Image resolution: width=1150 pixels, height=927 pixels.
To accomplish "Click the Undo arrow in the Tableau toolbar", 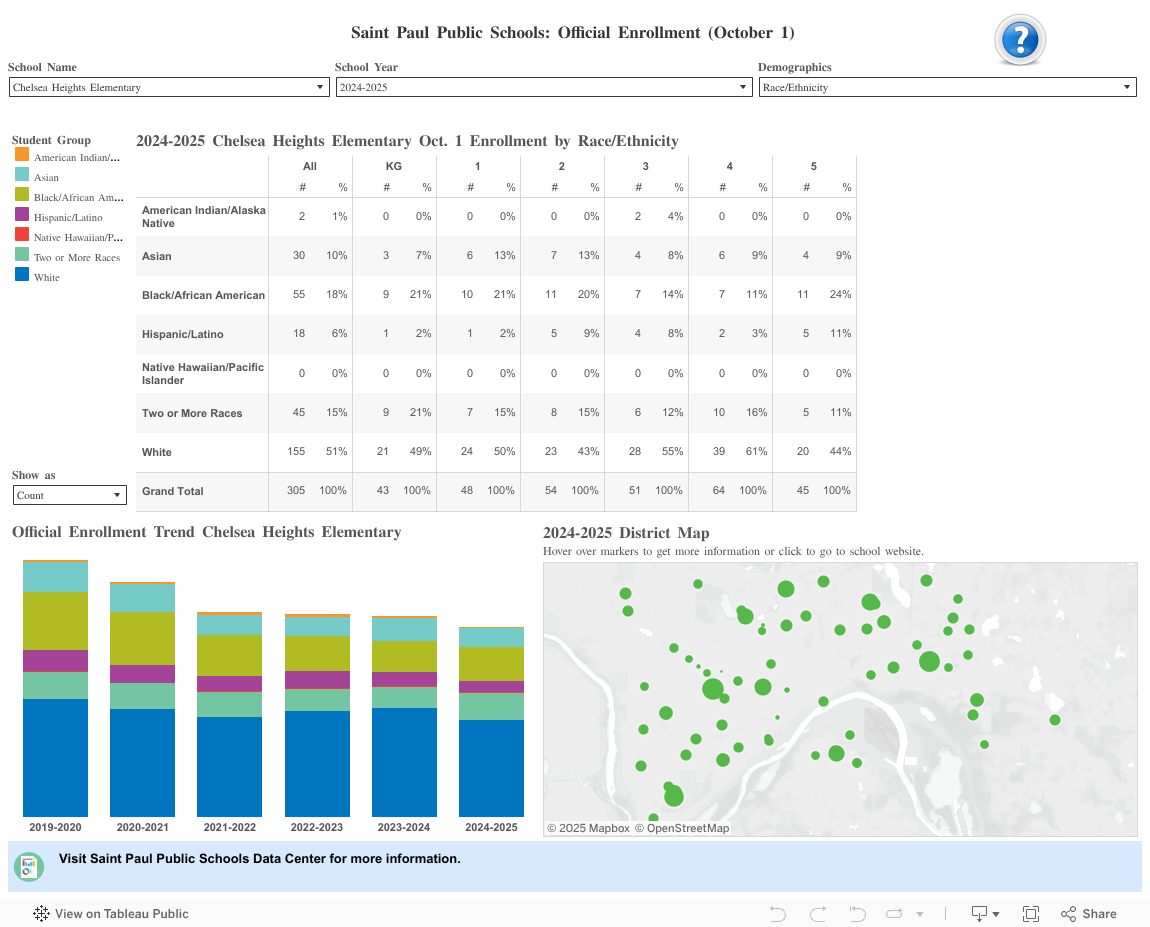I will (778, 913).
